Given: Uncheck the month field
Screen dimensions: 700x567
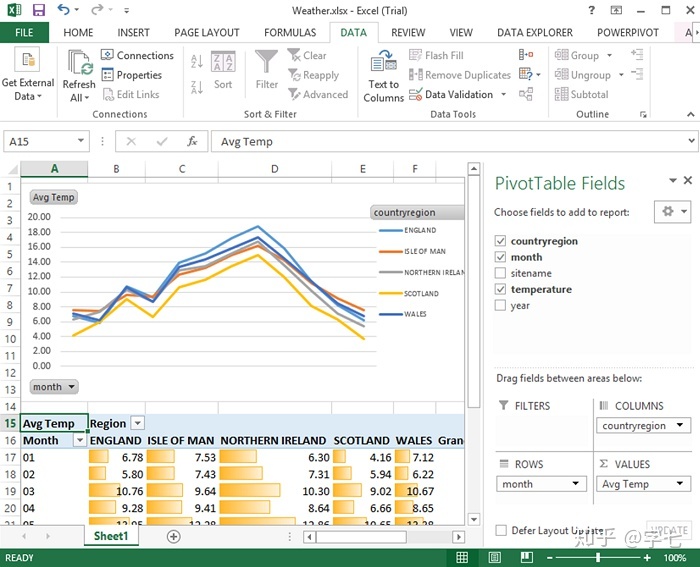Looking at the screenshot, I should 500,257.
